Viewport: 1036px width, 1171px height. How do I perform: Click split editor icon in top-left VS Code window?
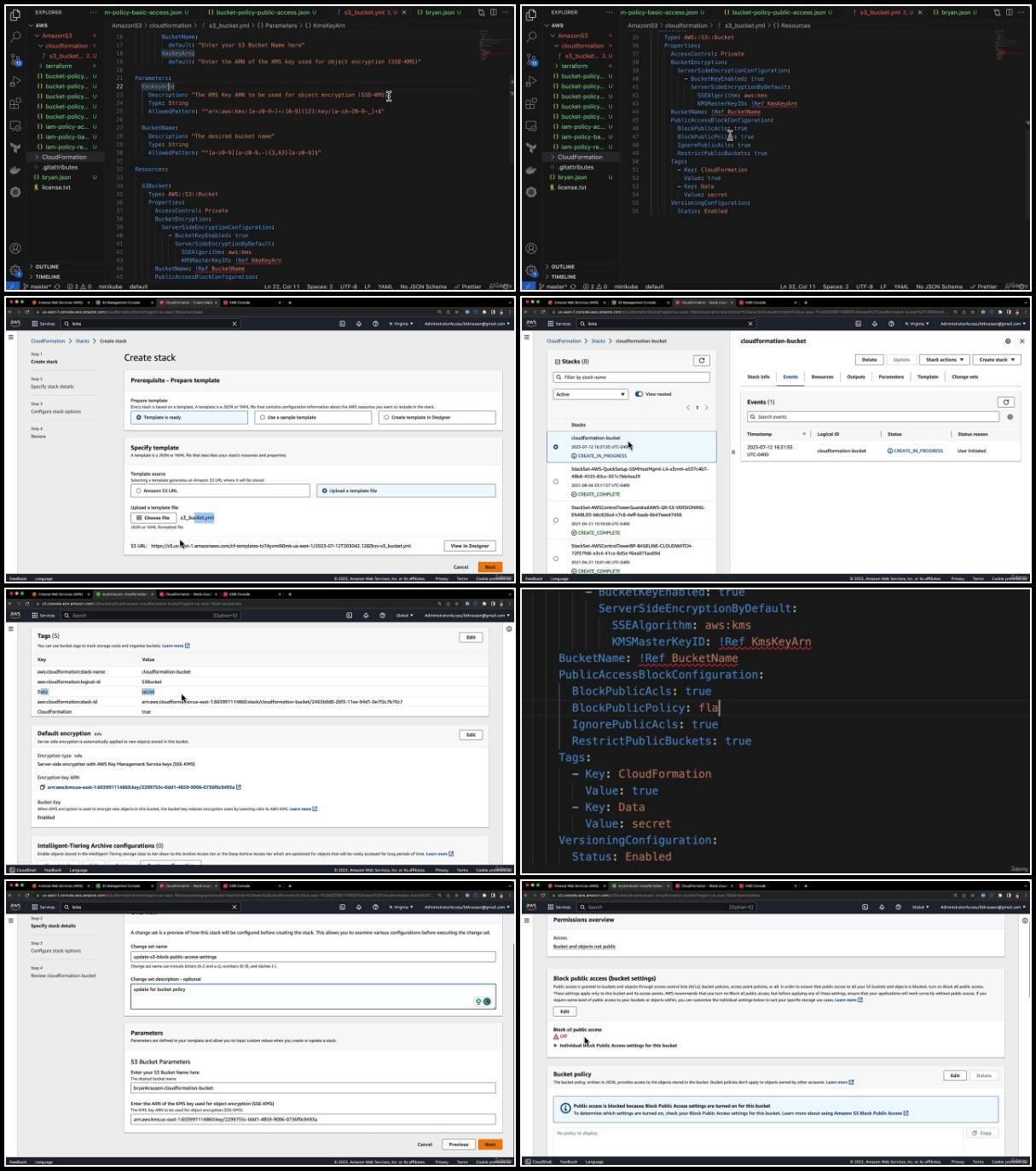[x=492, y=13]
